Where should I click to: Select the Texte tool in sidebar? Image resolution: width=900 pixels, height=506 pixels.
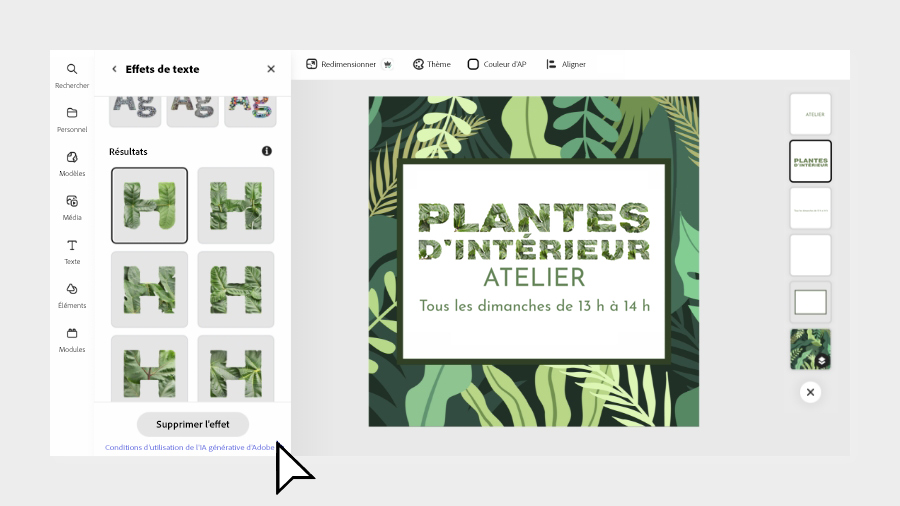(72, 252)
